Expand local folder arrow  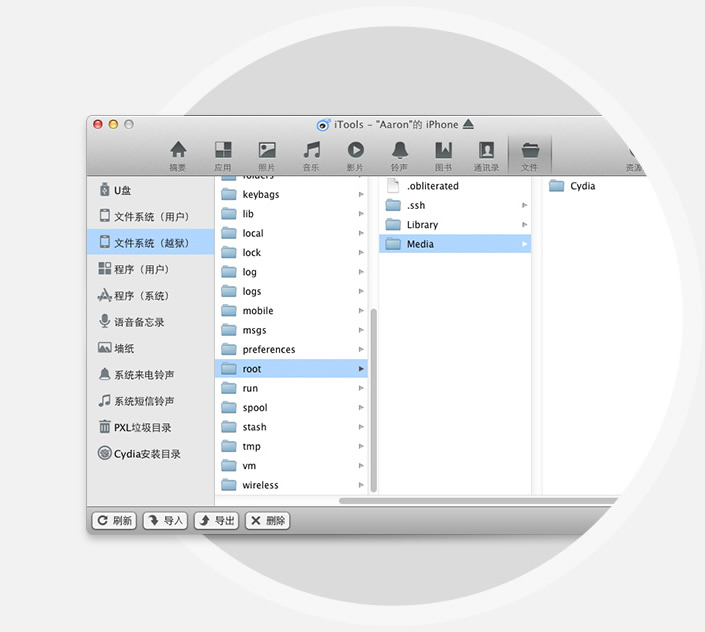[361, 233]
